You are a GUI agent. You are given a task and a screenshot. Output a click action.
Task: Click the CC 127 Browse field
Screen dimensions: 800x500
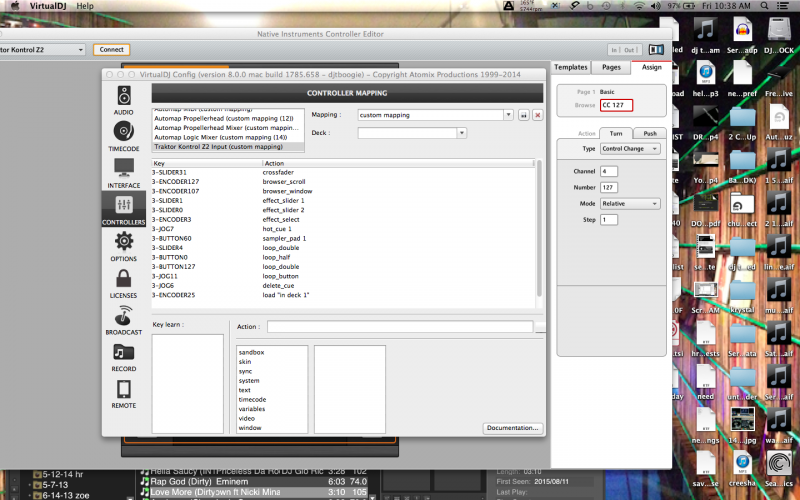(616, 105)
